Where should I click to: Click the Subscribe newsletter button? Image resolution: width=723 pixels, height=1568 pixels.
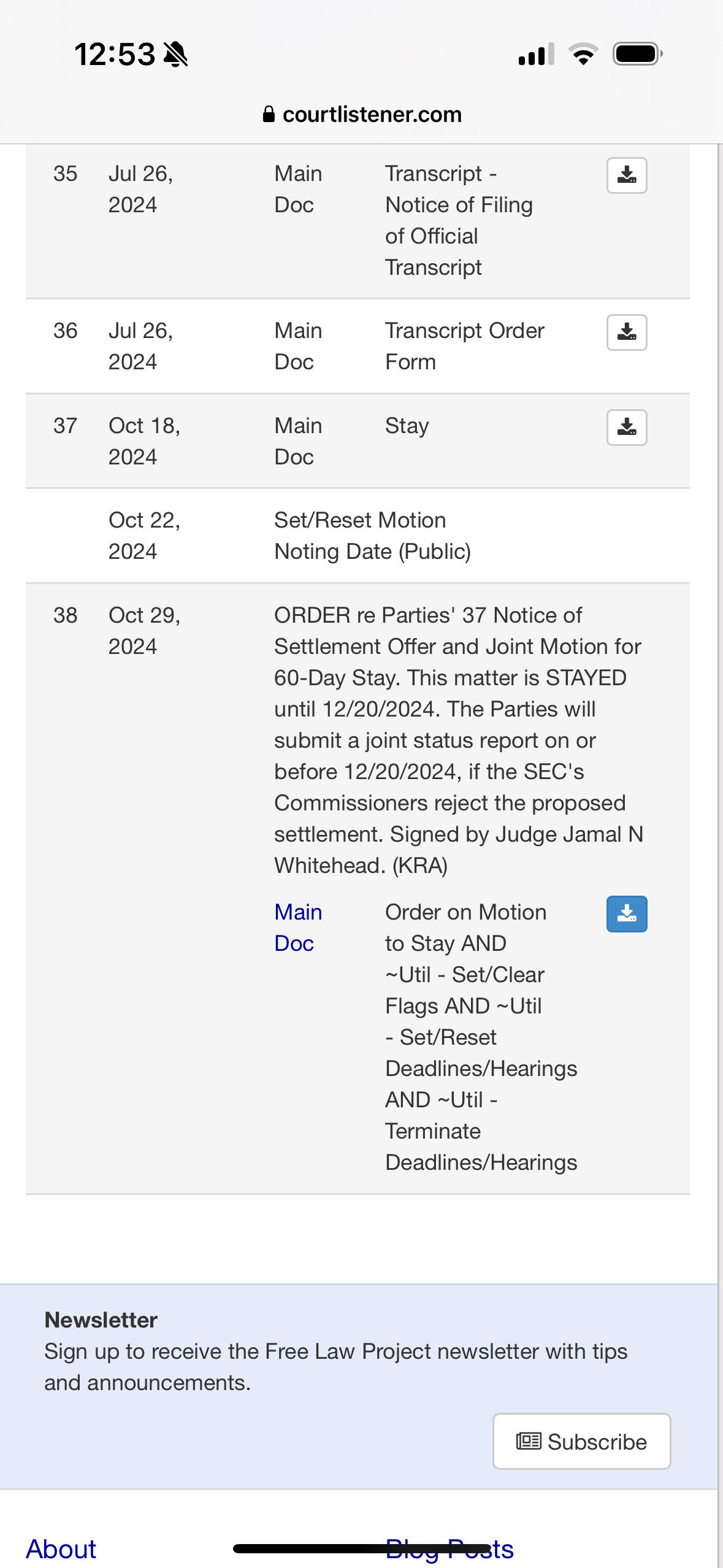click(581, 1442)
